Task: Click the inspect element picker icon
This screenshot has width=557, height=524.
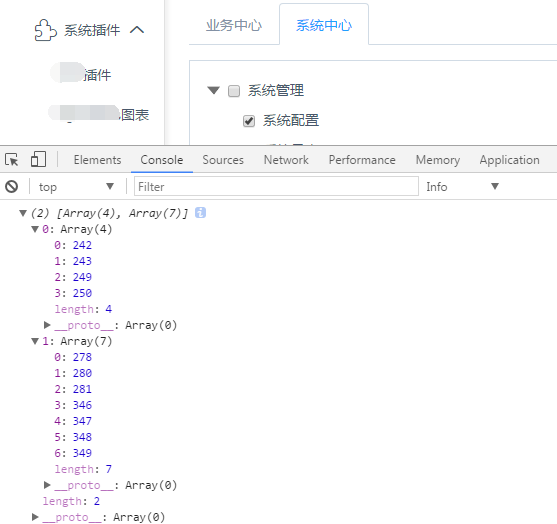Action: point(12,160)
